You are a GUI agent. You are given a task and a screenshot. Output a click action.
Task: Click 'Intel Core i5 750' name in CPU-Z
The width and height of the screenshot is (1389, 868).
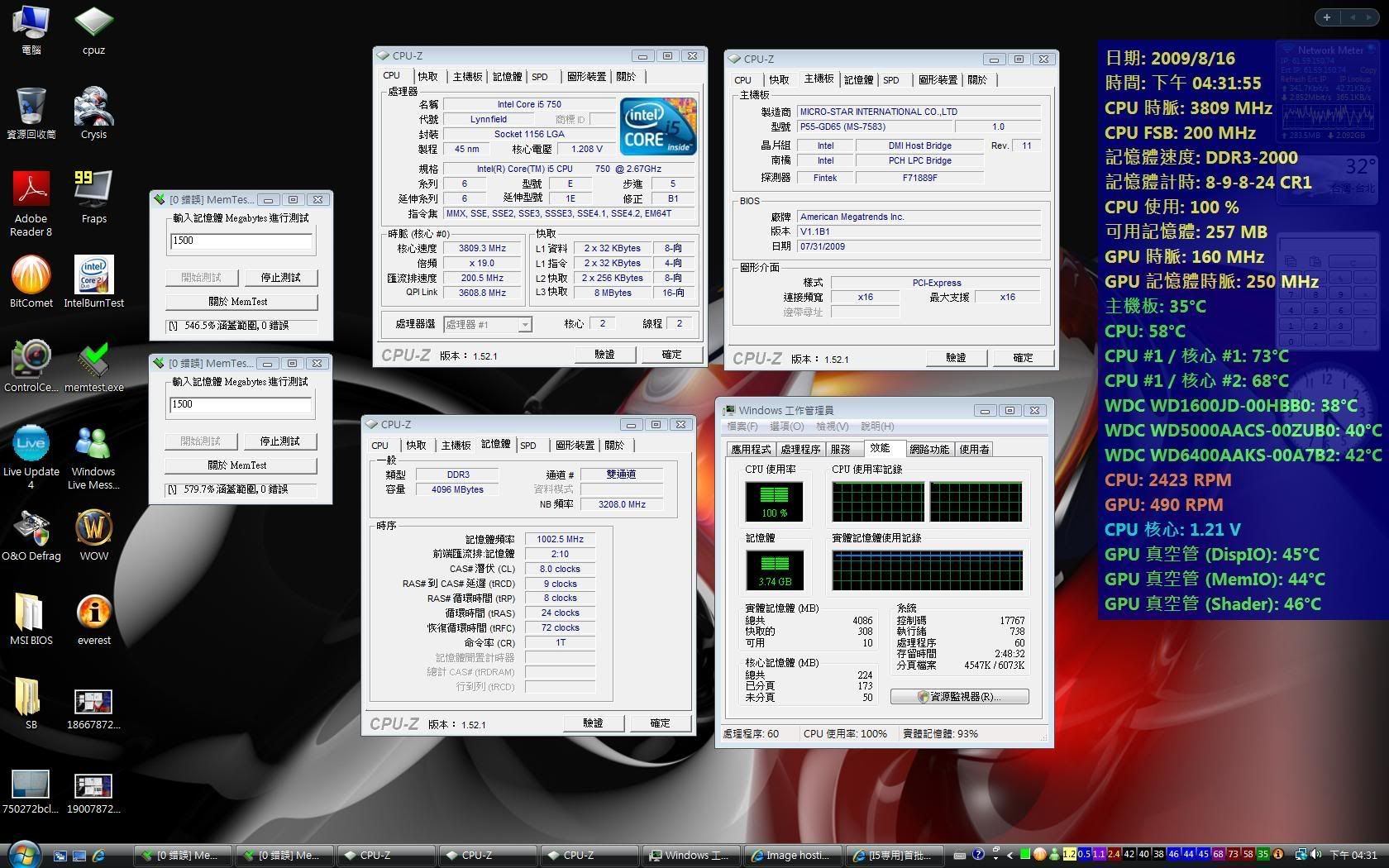pos(529,104)
